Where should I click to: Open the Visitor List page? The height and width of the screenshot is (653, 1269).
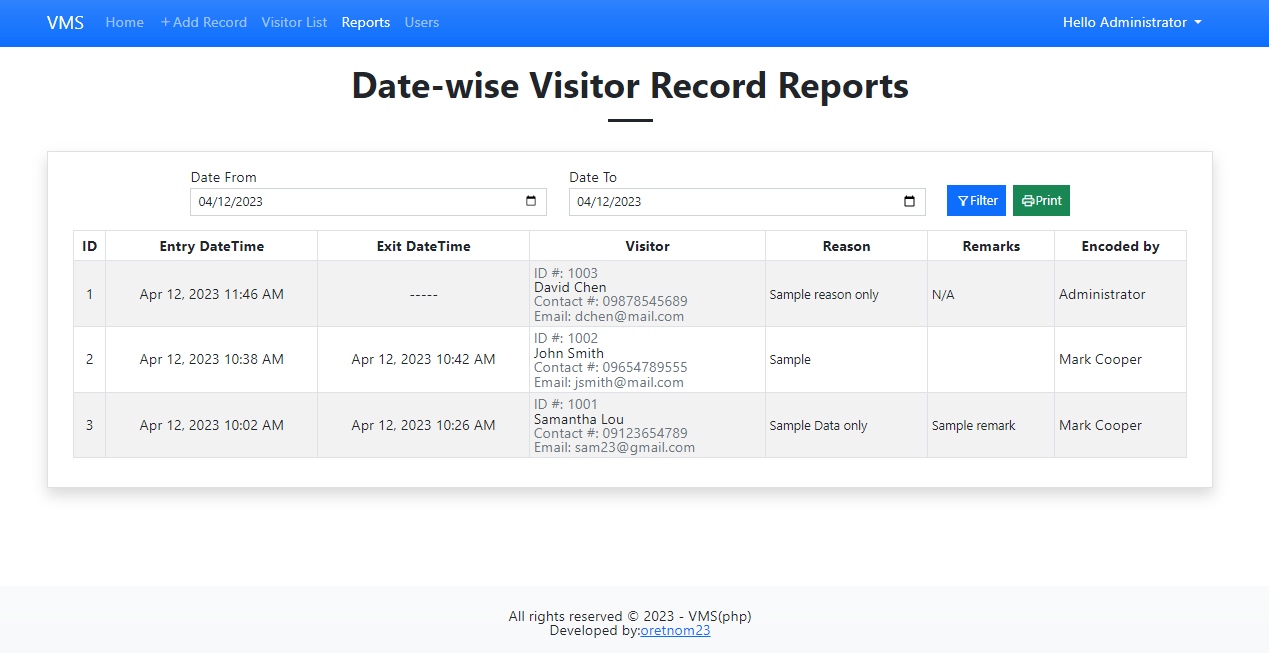(x=294, y=22)
